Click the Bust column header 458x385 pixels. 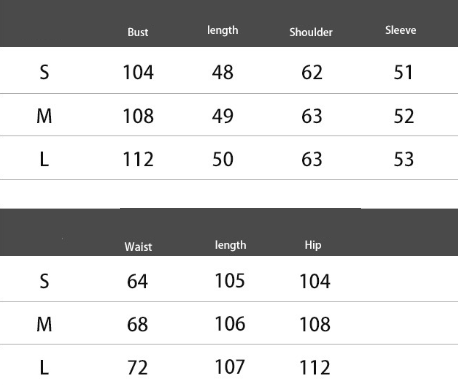click(138, 32)
